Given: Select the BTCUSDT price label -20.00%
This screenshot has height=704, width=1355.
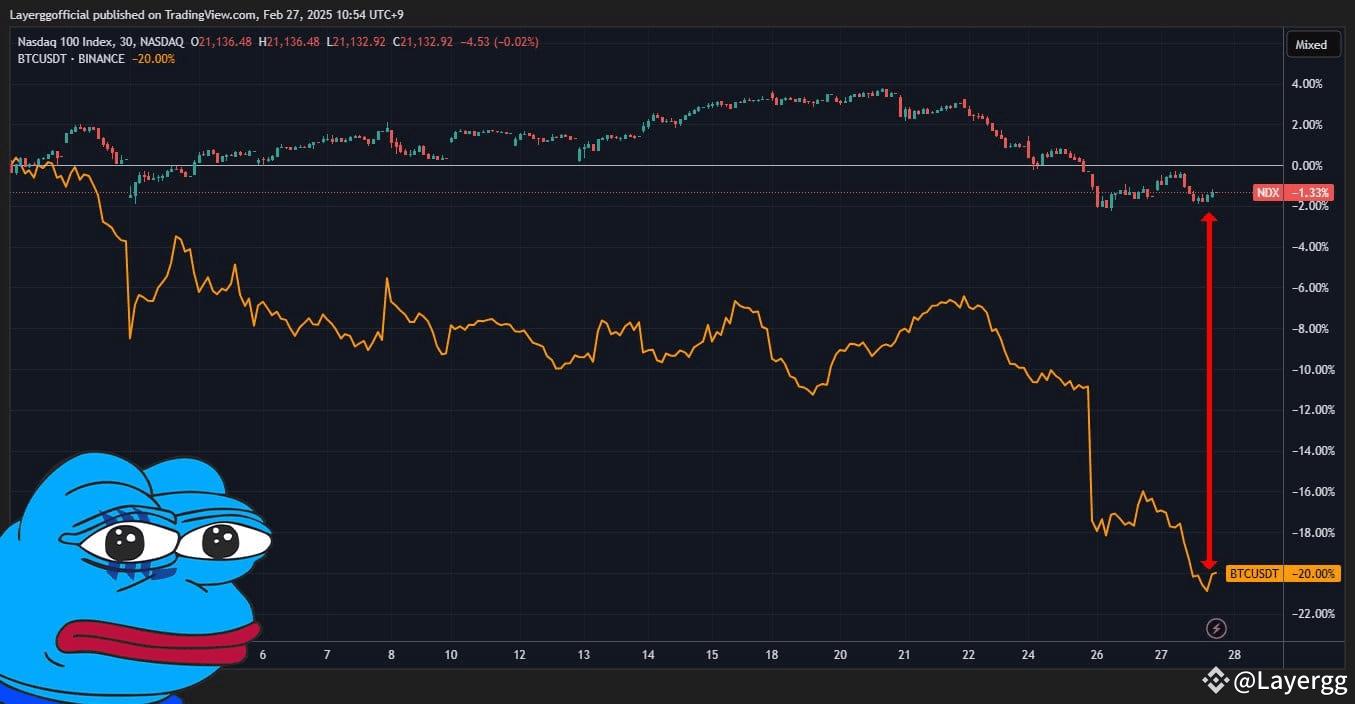Looking at the screenshot, I should pyautogui.click(x=1282, y=574).
